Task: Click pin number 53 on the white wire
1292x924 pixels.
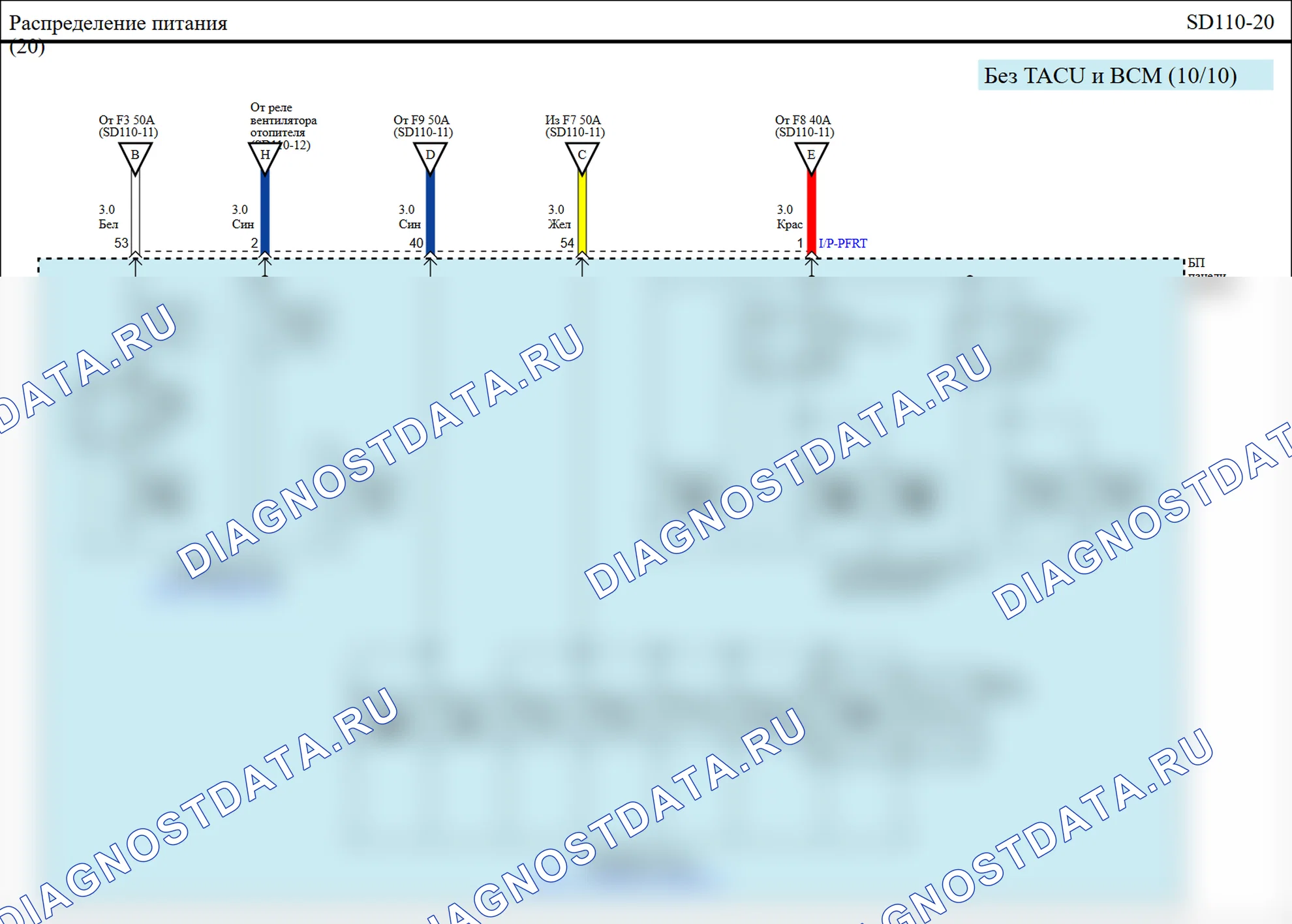Action: 121,243
